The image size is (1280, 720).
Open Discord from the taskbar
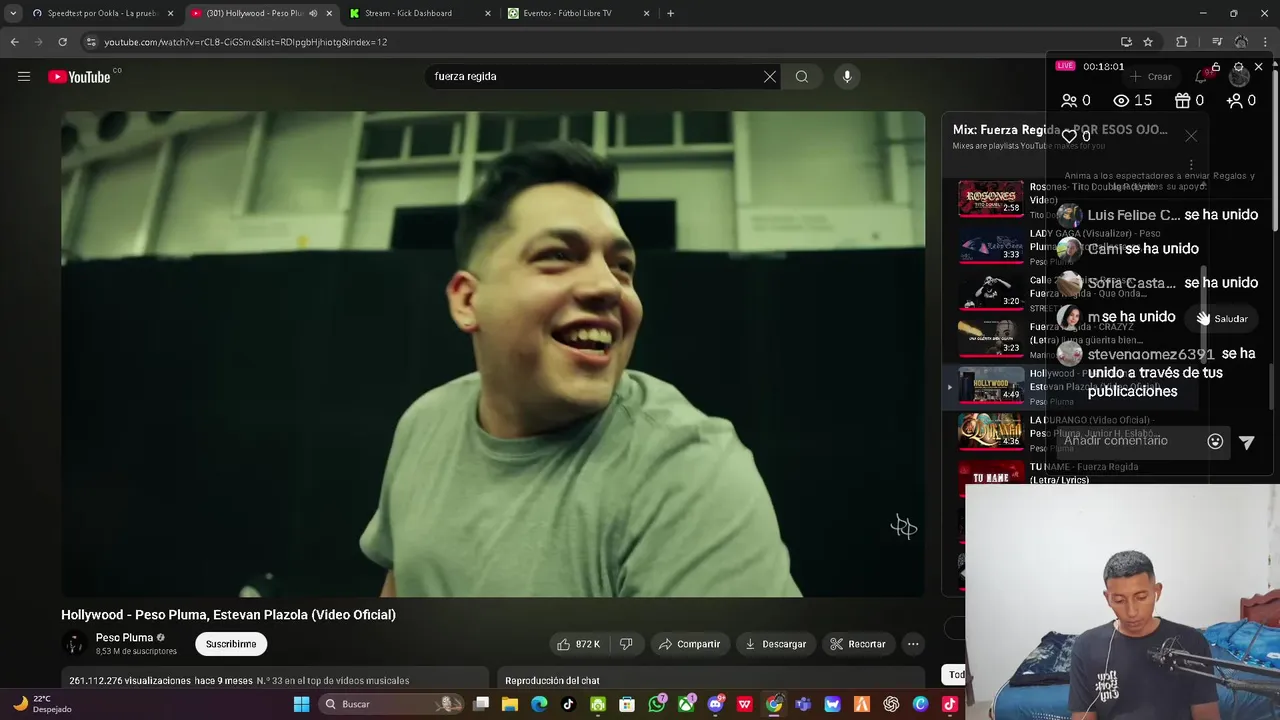coord(715,704)
